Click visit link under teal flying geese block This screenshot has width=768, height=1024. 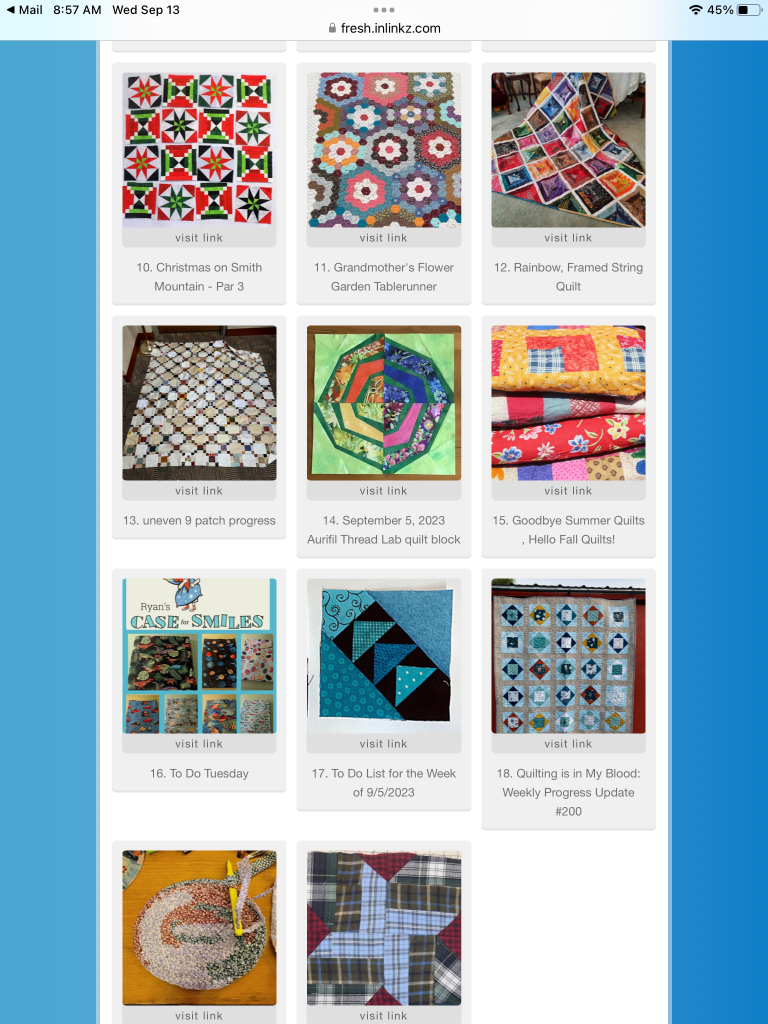click(384, 744)
